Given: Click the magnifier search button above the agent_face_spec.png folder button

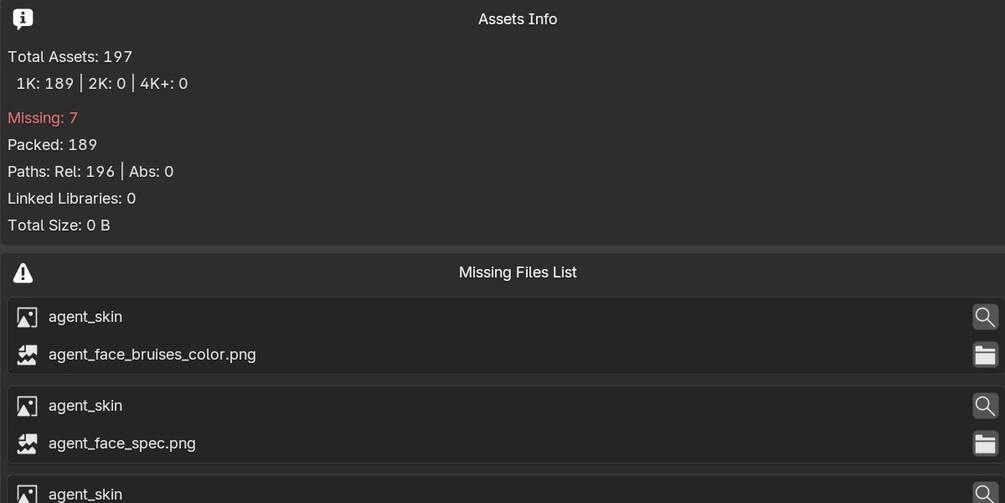Looking at the screenshot, I should 985,406.
